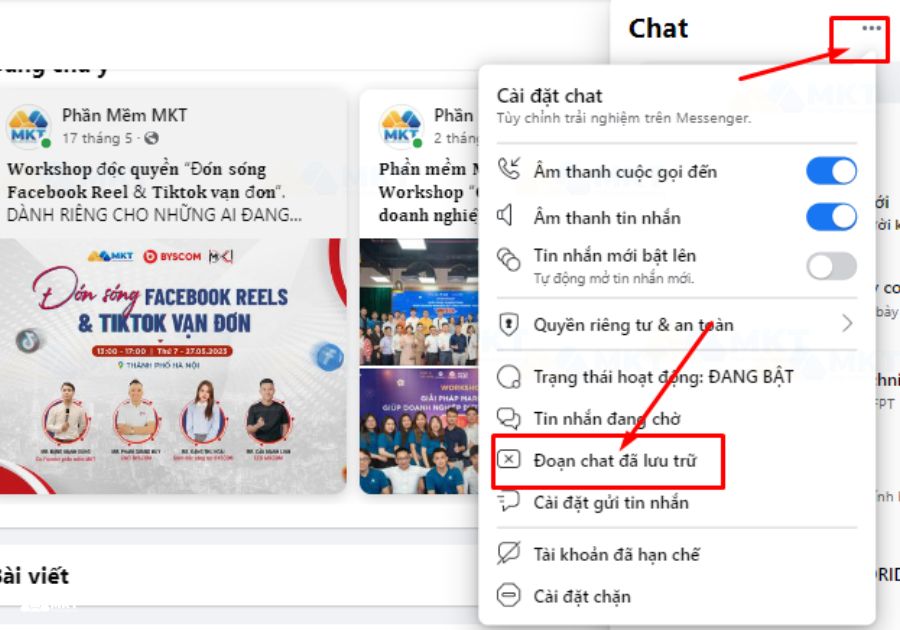The width and height of the screenshot is (900, 630).
Task: Click Âm thanh cuộc gọi đến label
Action: pos(626,172)
